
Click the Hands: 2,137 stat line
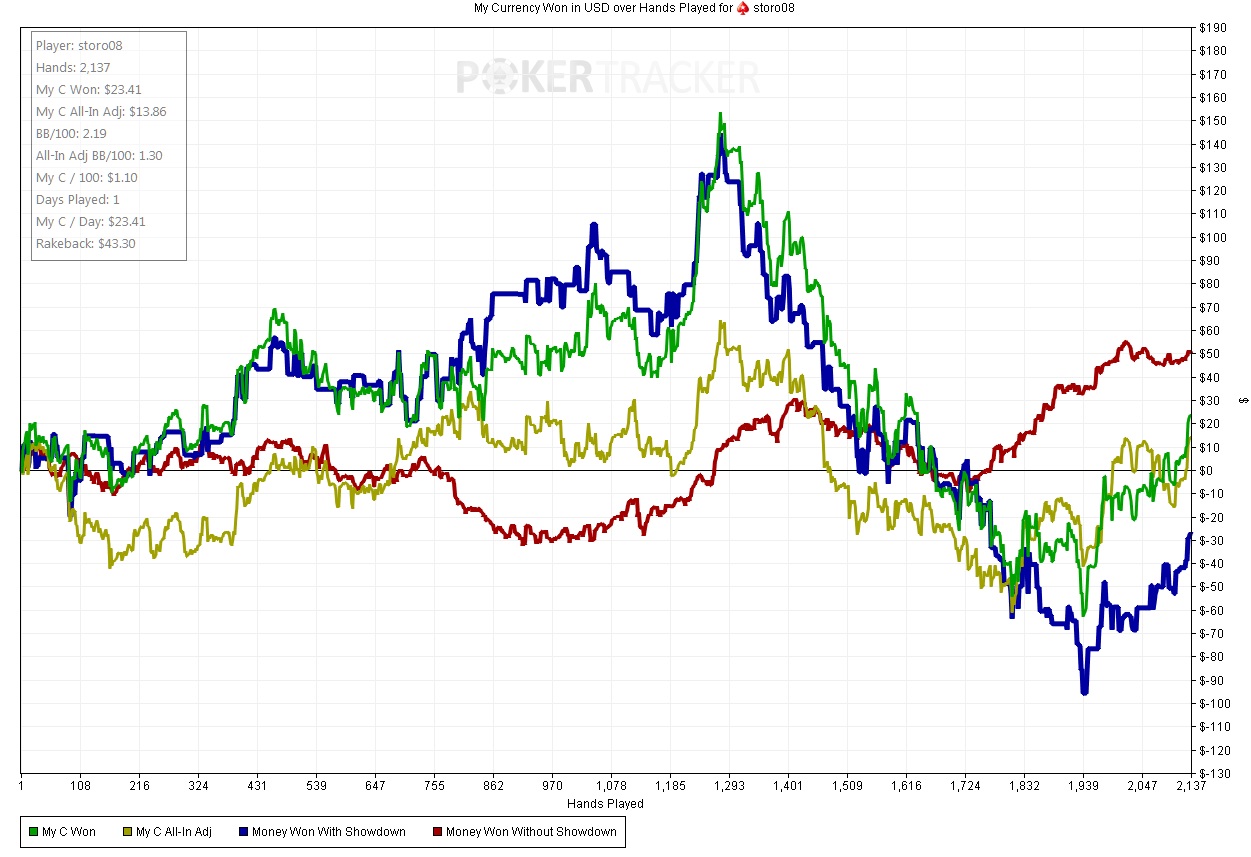pos(75,68)
